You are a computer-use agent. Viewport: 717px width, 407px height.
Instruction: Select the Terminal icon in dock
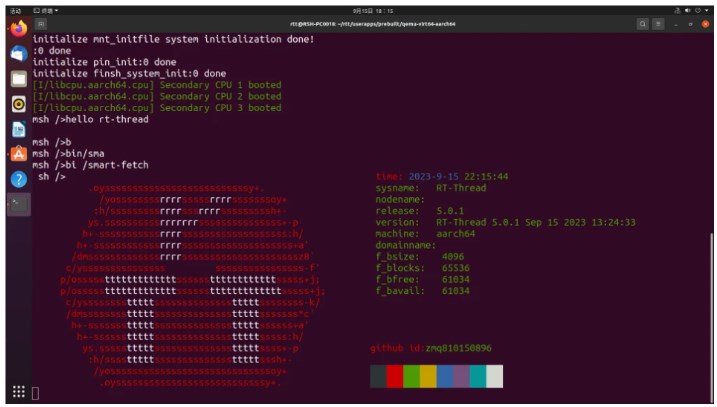click(19, 204)
